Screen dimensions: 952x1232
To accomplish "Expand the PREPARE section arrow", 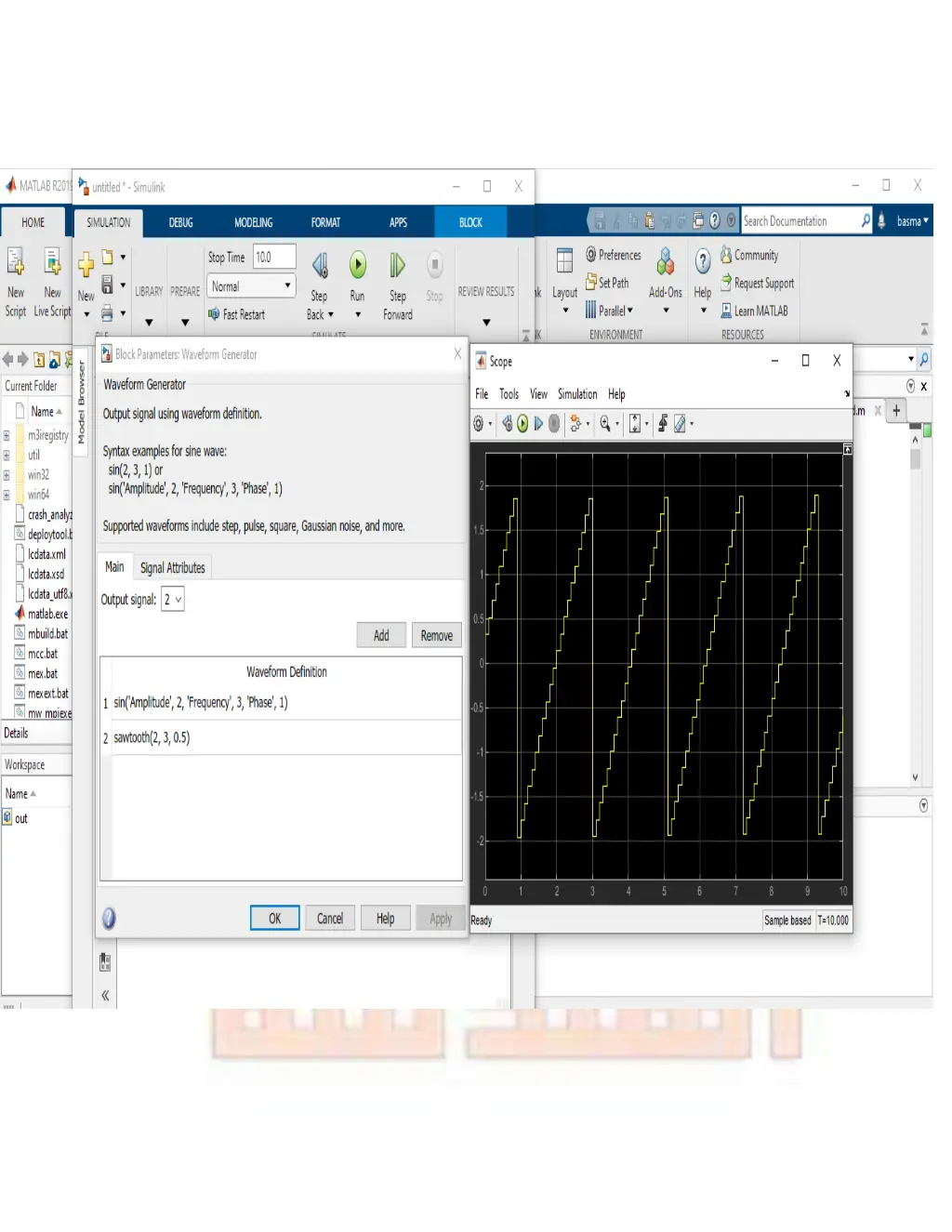I will click(x=185, y=323).
